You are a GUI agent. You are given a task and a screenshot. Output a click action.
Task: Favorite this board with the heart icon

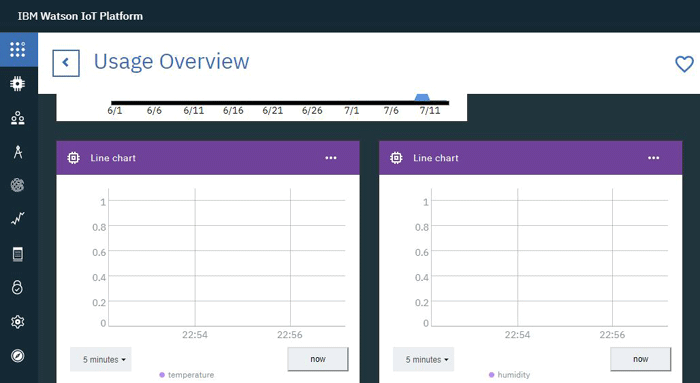[684, 64]
